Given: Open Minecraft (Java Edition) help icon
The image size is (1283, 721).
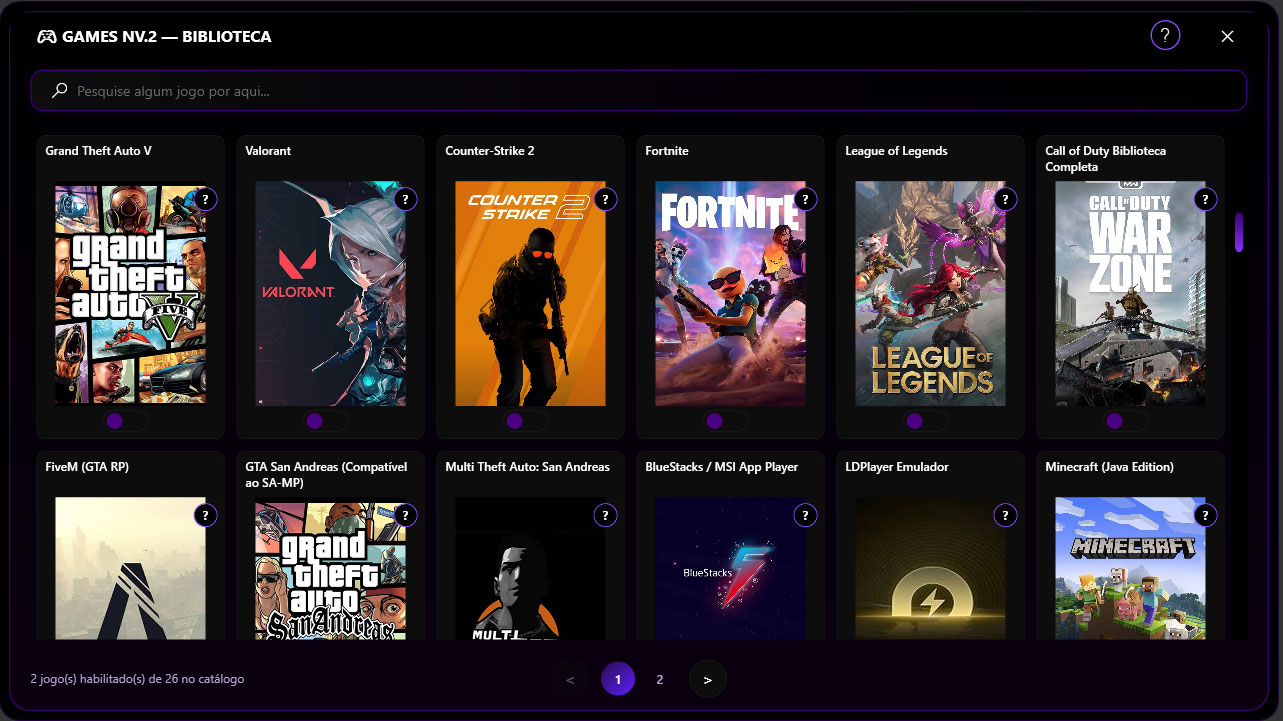Looking at the screenshot, I should tap(1205, 515).
